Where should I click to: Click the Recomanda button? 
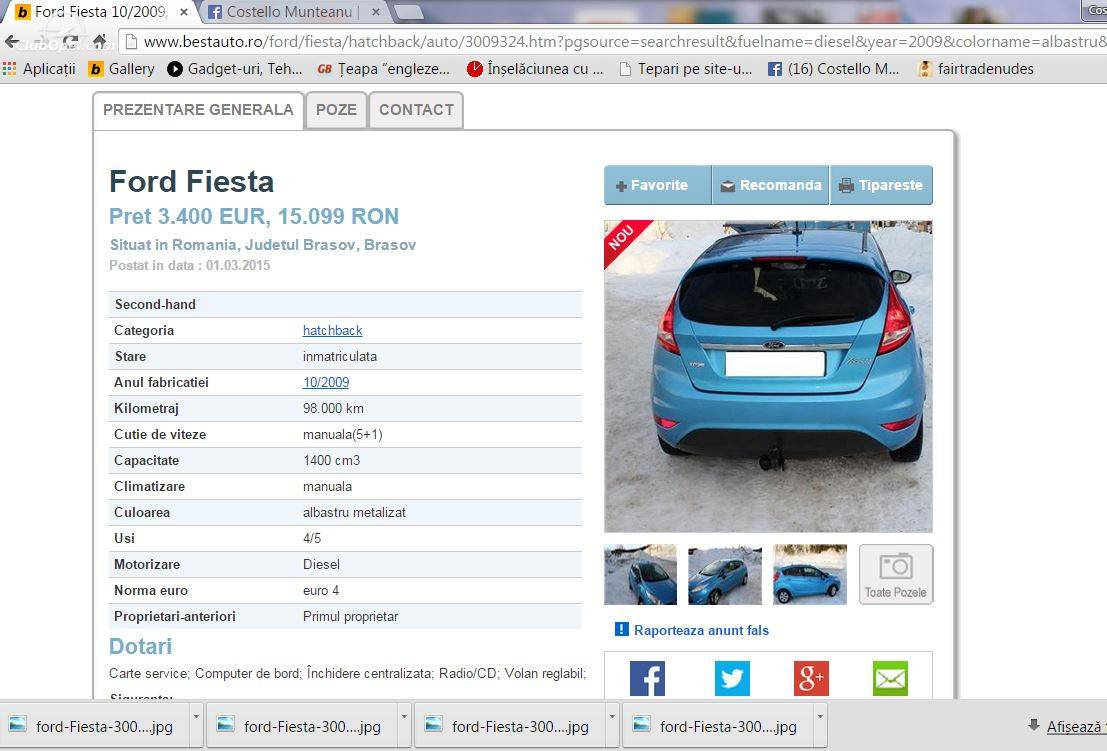(770, 185)
